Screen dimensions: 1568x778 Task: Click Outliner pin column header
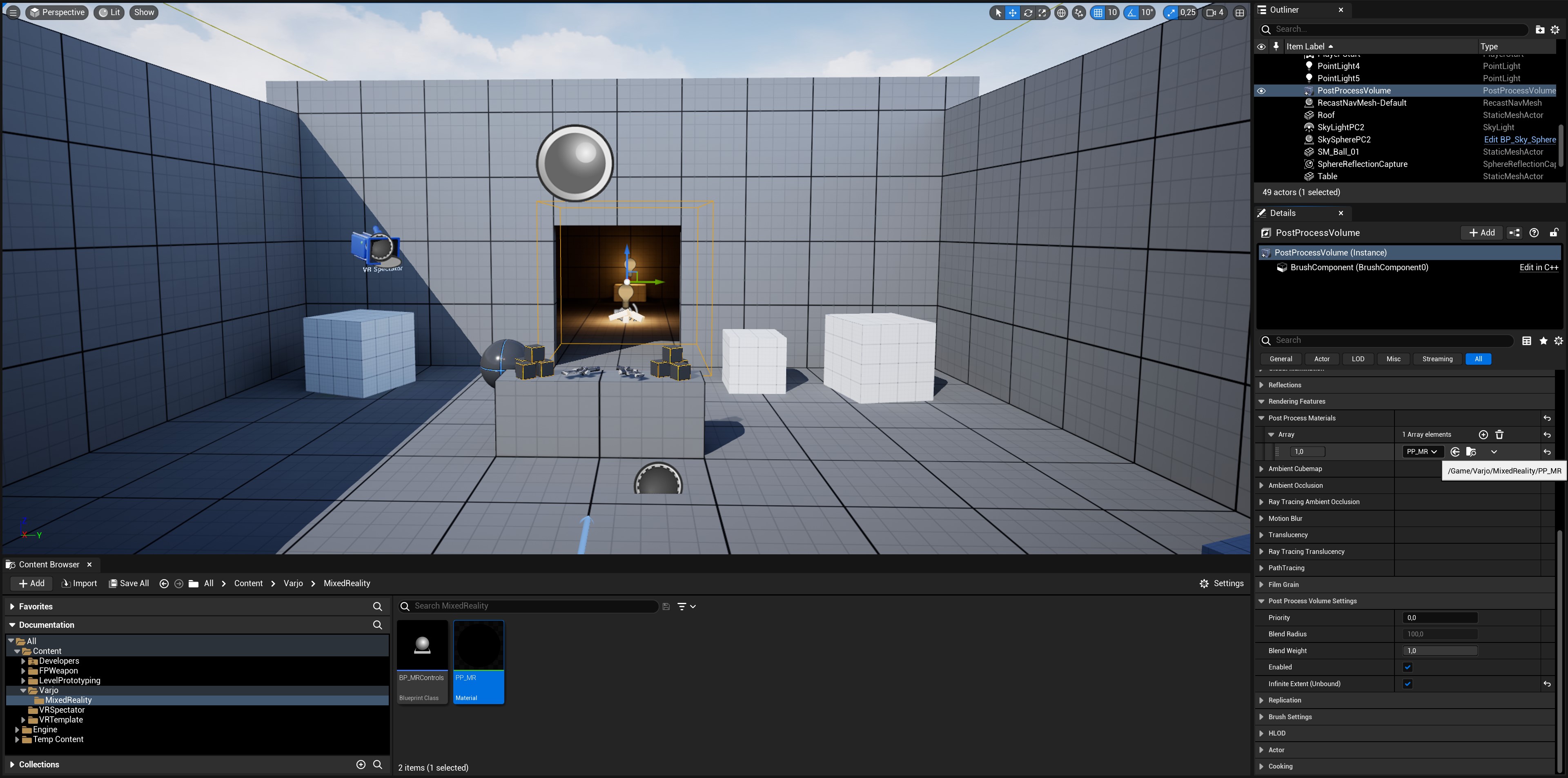click(1276, 46)
